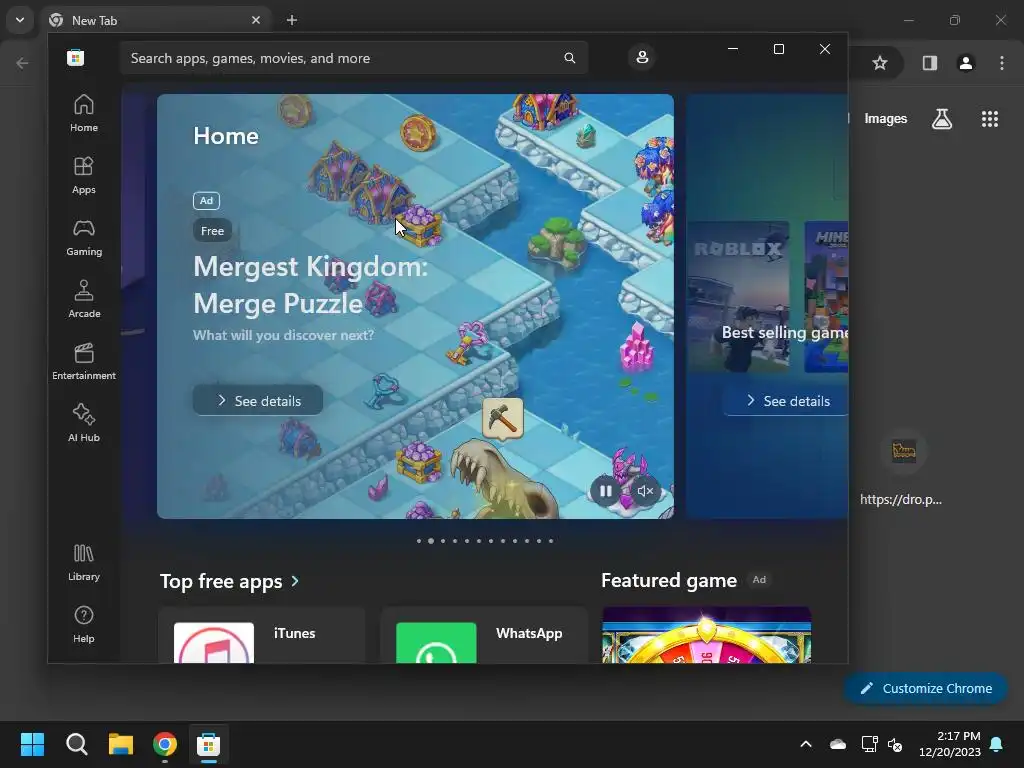Open notification bell in taskbar

click(x=997, y=744)
